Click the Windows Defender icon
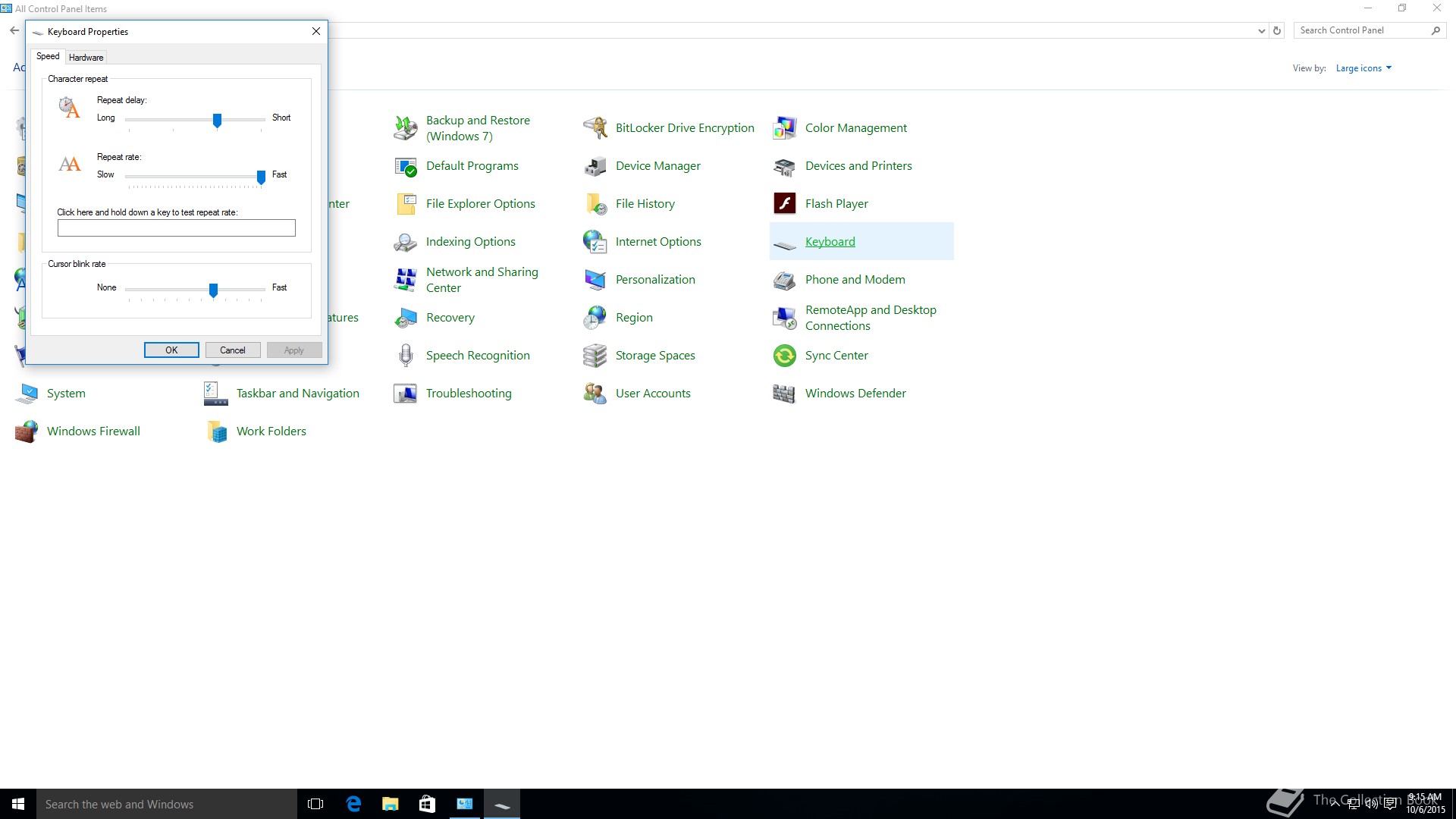The width and height of the screenshot is (1456, 819). tap(785, 394)
